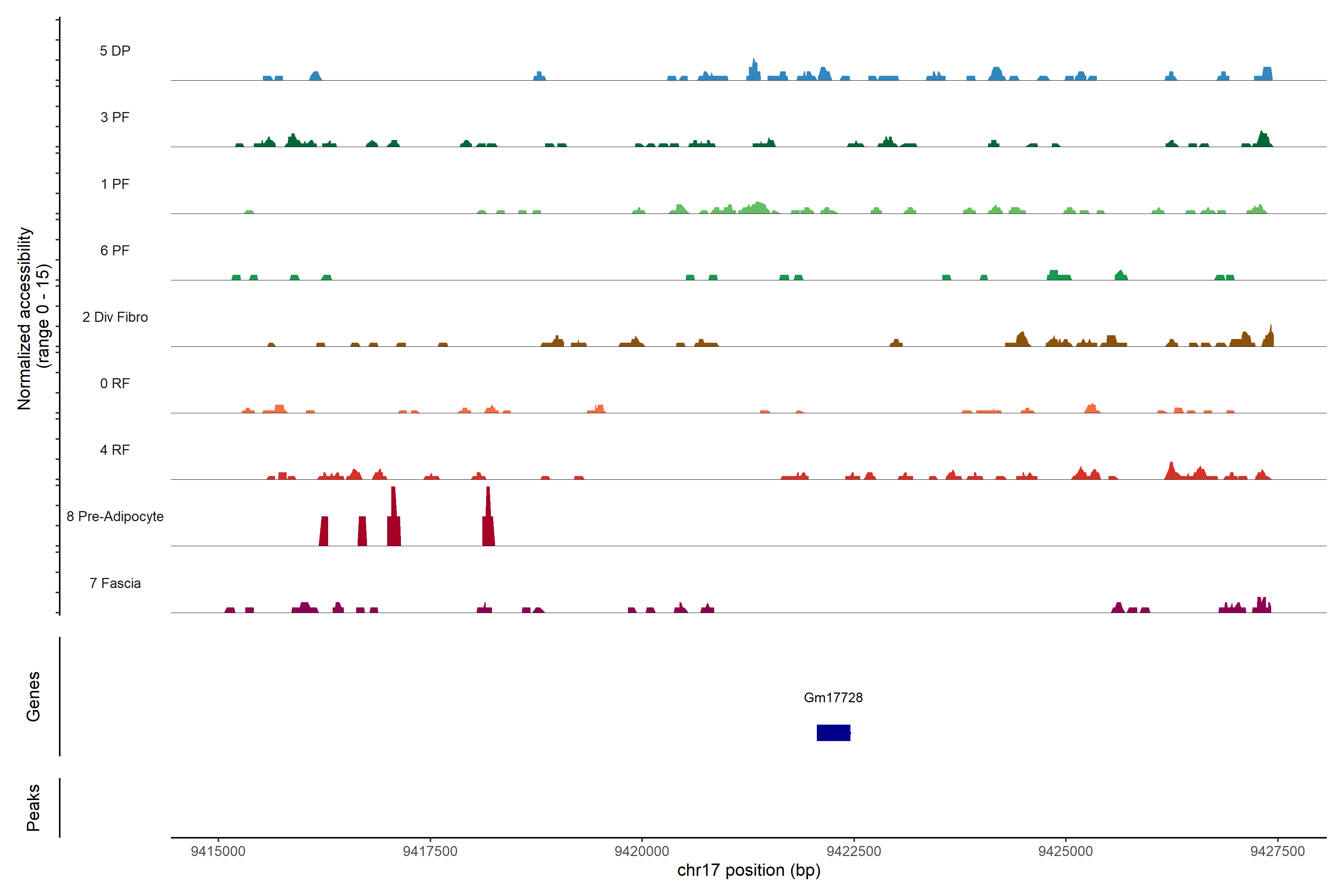Click the 9427500 x-axis tick label
Viewport: 1344px width, 896px height.
[1277, 851]
